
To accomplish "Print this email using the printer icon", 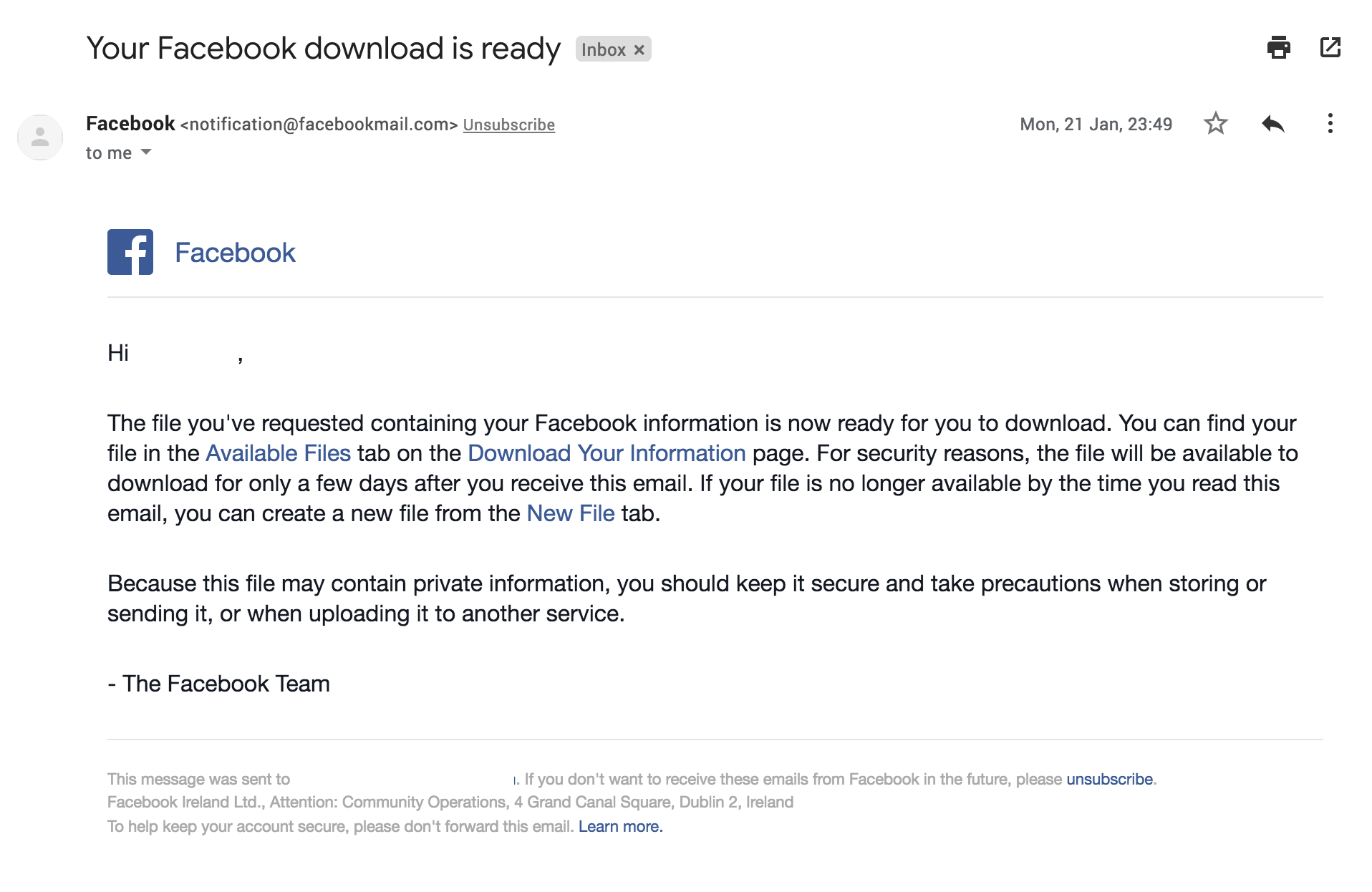I will (1278, 48).
